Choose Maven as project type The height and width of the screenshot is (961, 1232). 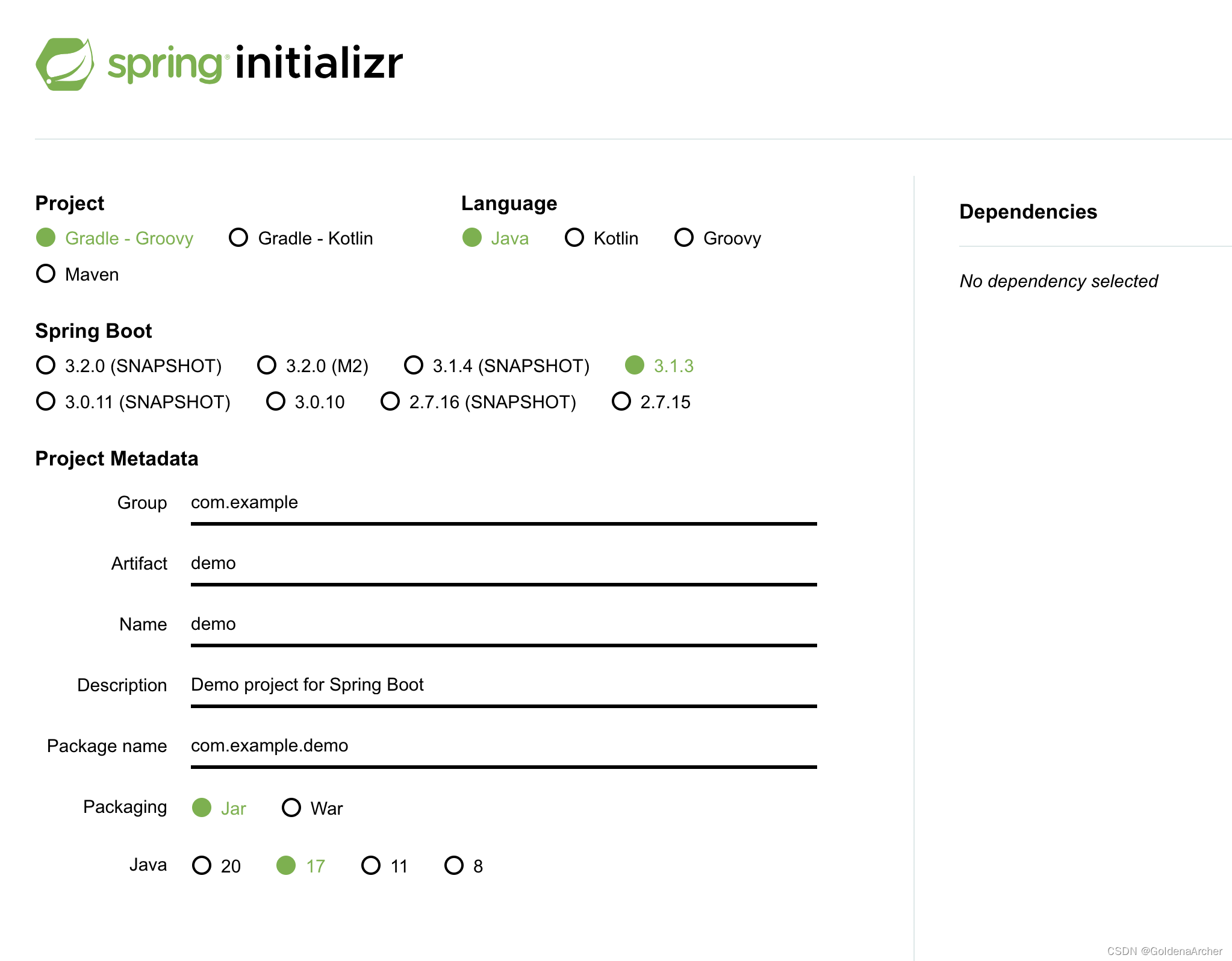[78, 274]
